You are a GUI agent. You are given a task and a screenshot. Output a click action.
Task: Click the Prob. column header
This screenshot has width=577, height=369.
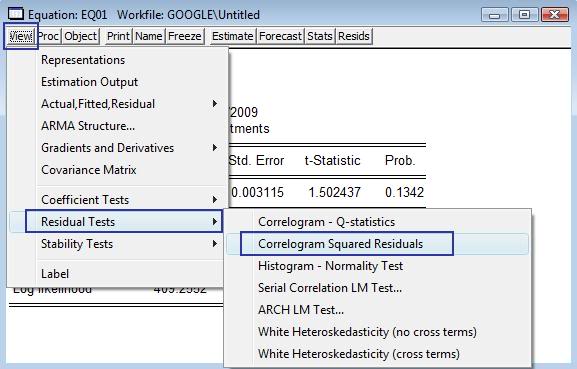(x=400, y=160)
